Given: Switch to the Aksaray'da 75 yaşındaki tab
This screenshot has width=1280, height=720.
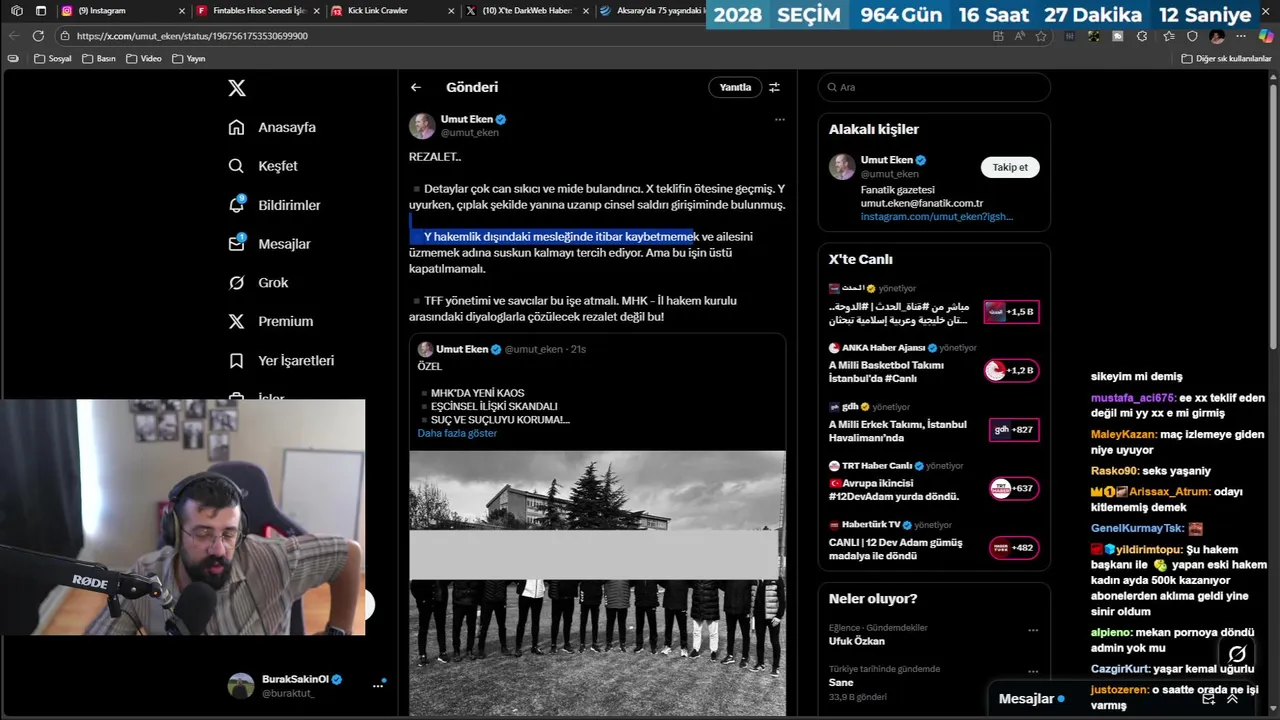Looking at the screenshot, I should pos(650,11).
